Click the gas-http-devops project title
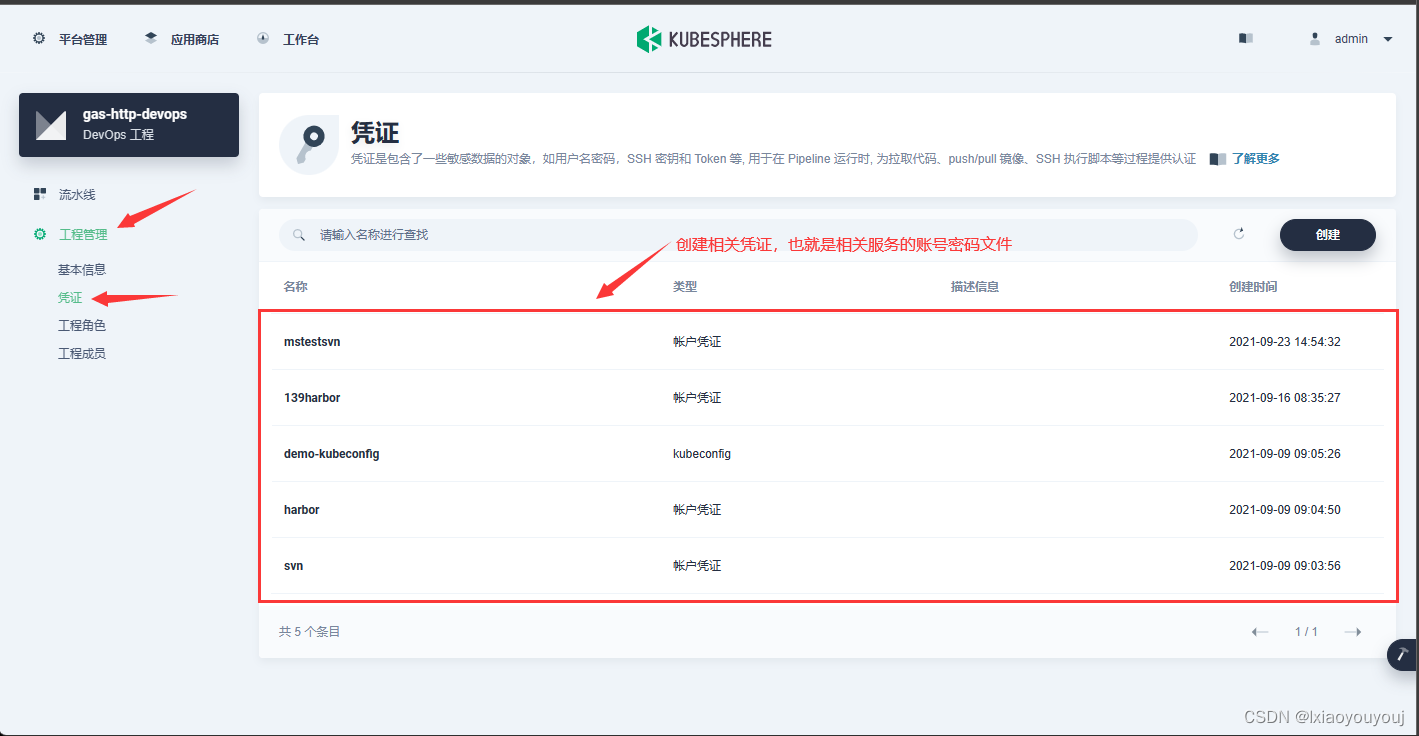This screenshot has width=1419, height=736. click(135, 115)
